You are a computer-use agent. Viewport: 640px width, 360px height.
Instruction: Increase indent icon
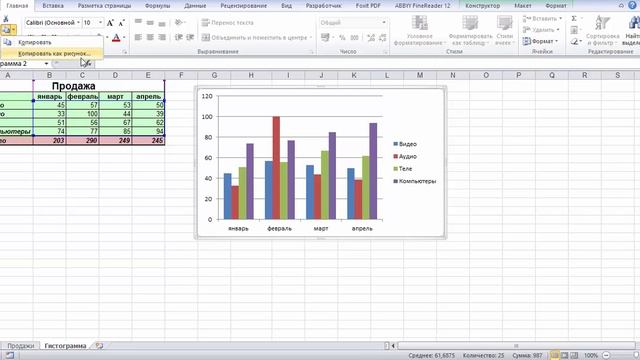pos(190,37)
